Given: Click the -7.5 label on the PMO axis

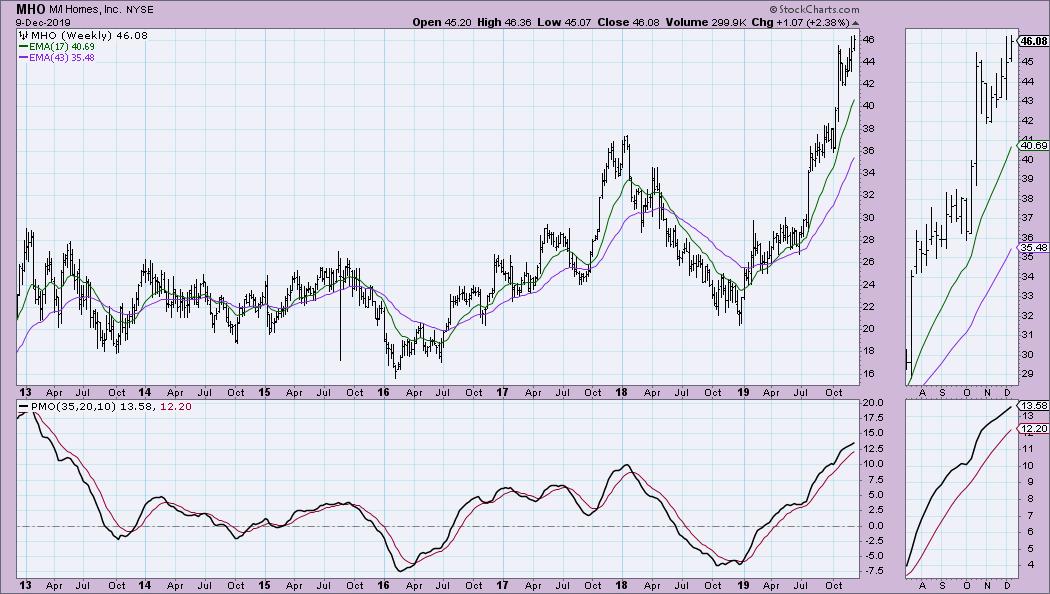Looking at the screenshot, I should [873, 571].
